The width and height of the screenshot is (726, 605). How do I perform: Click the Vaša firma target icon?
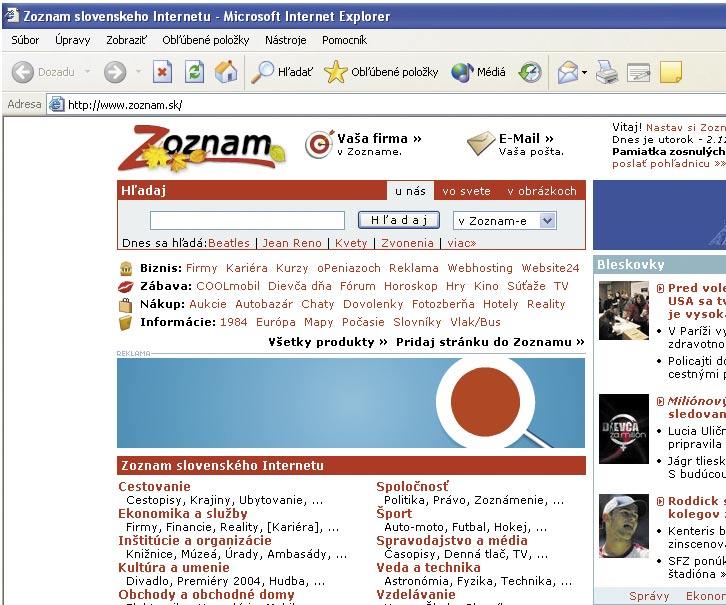[x=319, y=144]
